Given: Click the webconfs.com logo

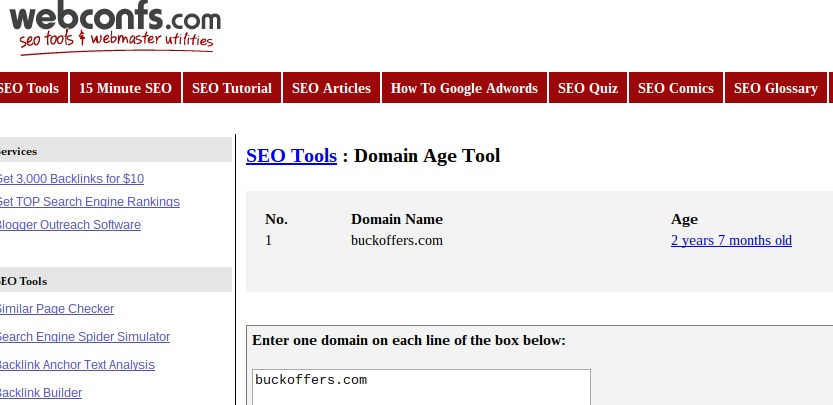Looking at the screenshot, I should coord(115,27).
